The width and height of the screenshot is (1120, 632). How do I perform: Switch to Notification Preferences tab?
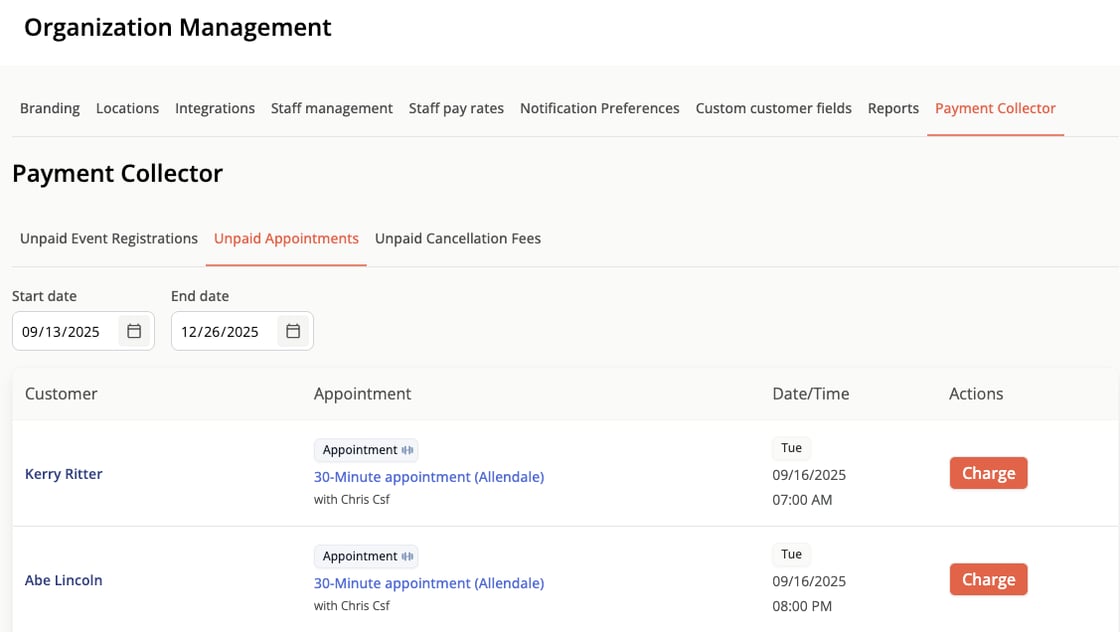pos(600,108)
